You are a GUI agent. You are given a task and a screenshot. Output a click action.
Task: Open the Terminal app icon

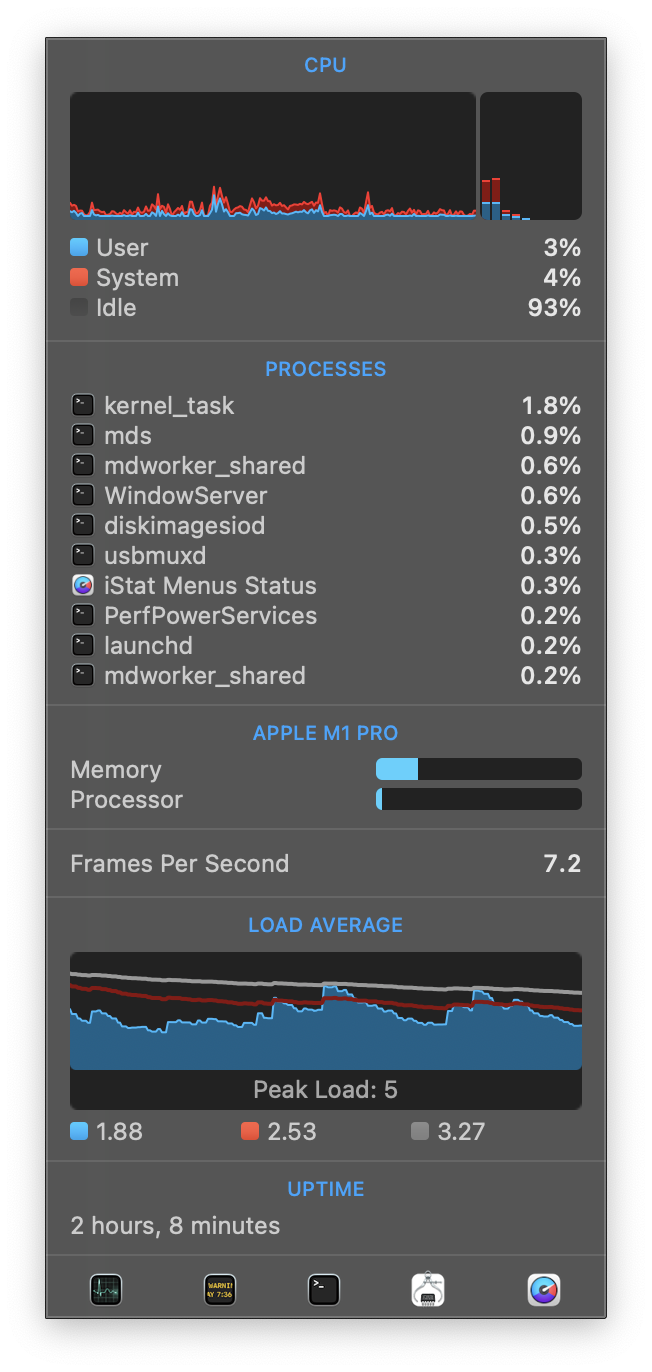tap(323, 1290)
